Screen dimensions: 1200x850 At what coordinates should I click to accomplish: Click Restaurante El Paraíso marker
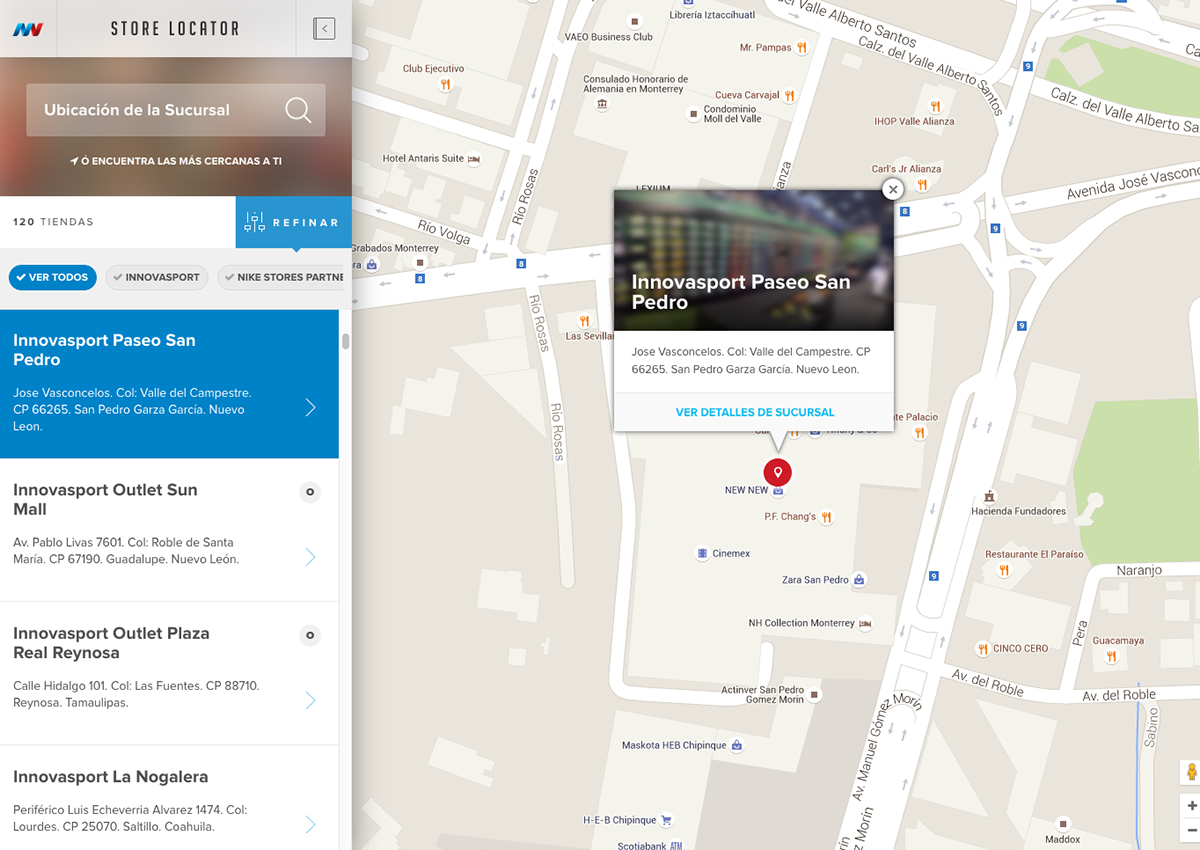tap(1004, 570)
